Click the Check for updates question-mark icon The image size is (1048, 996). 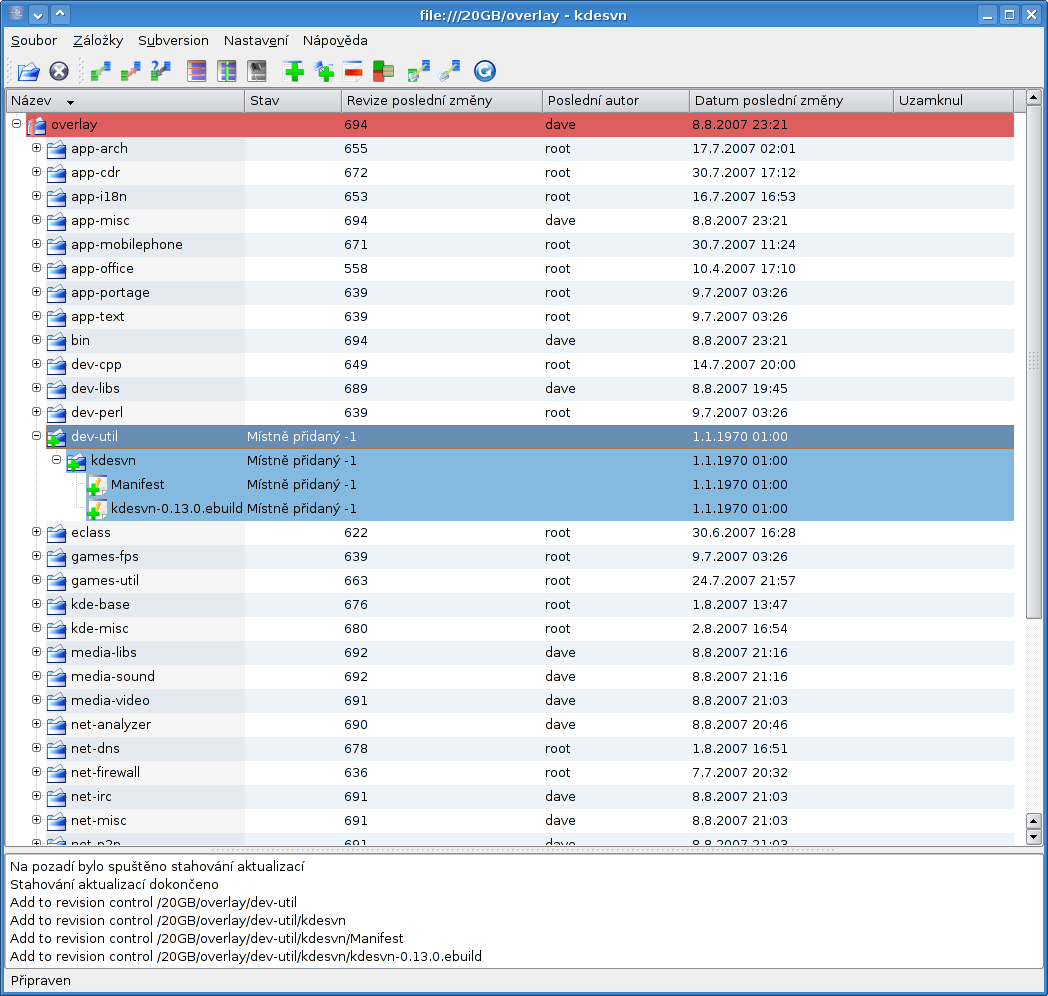(160, 71)
